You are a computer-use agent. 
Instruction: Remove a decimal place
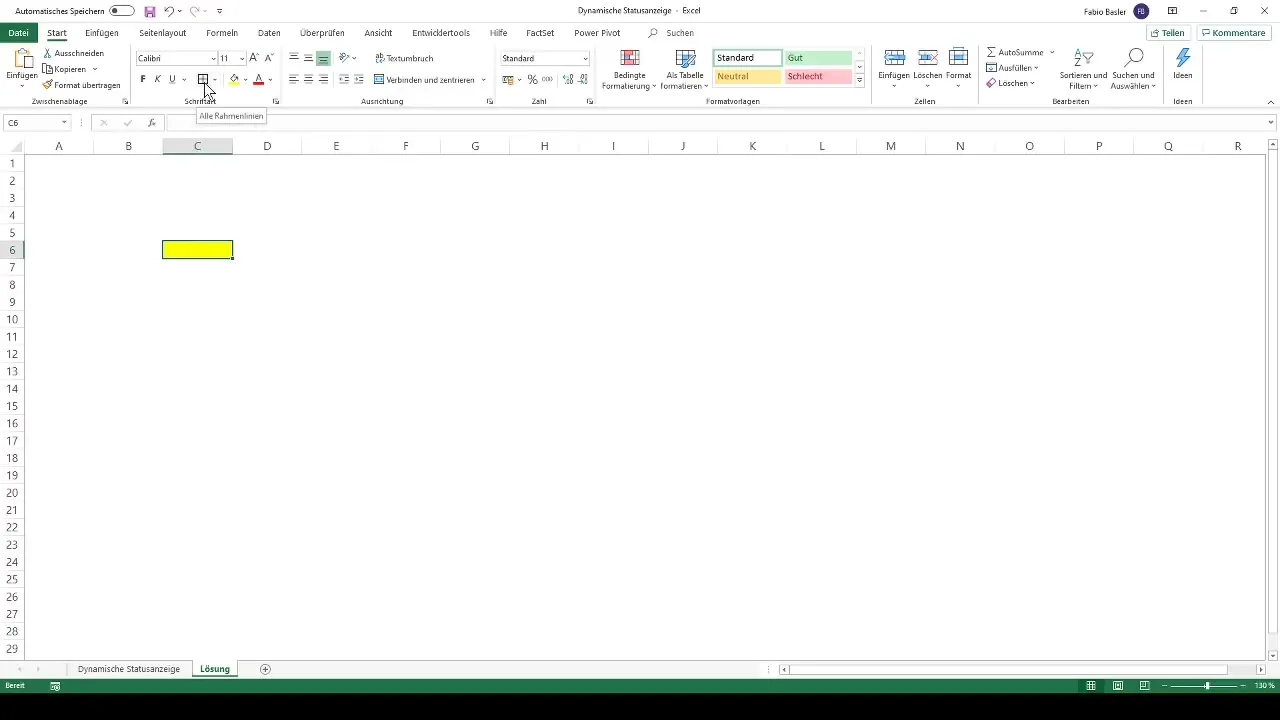583,79
